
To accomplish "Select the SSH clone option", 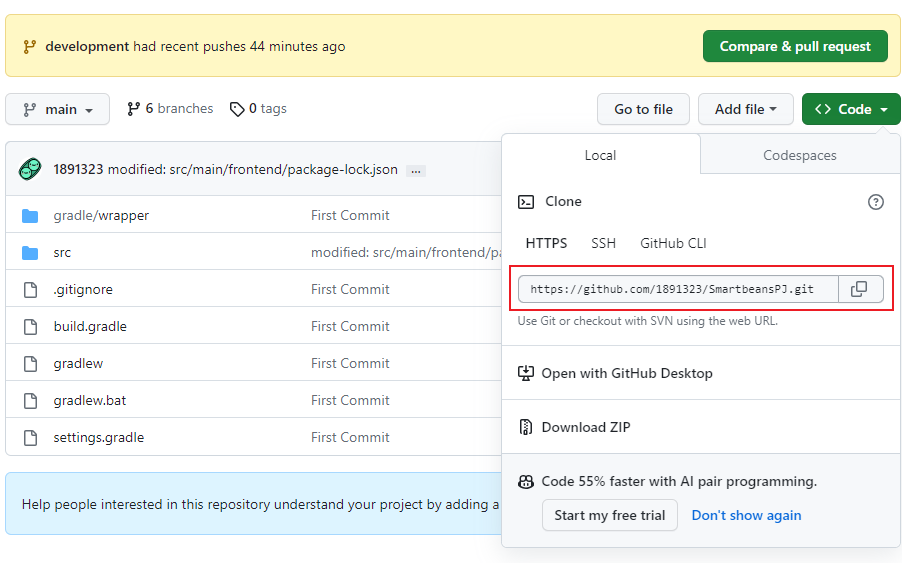I will pos(603,243).
